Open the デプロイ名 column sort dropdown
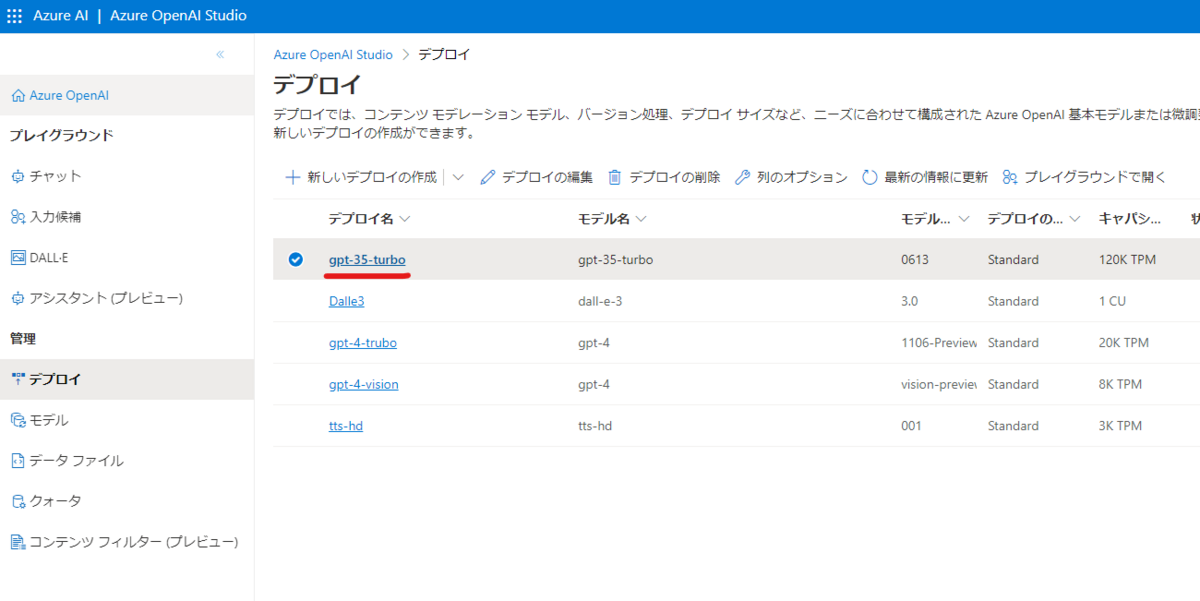 (x=402, y=218)
